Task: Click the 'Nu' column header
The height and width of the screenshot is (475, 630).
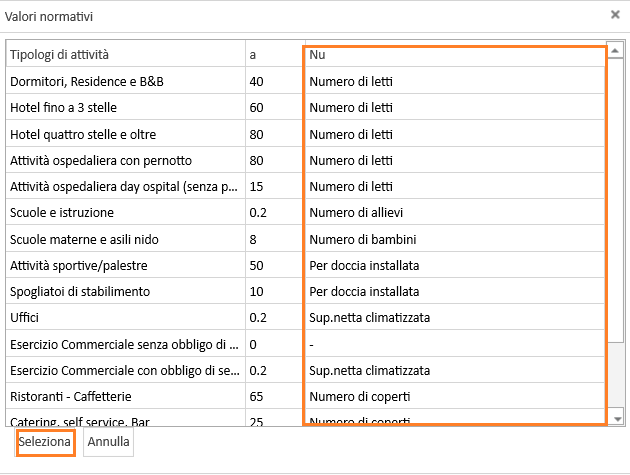Action: [x=455, y=54]
